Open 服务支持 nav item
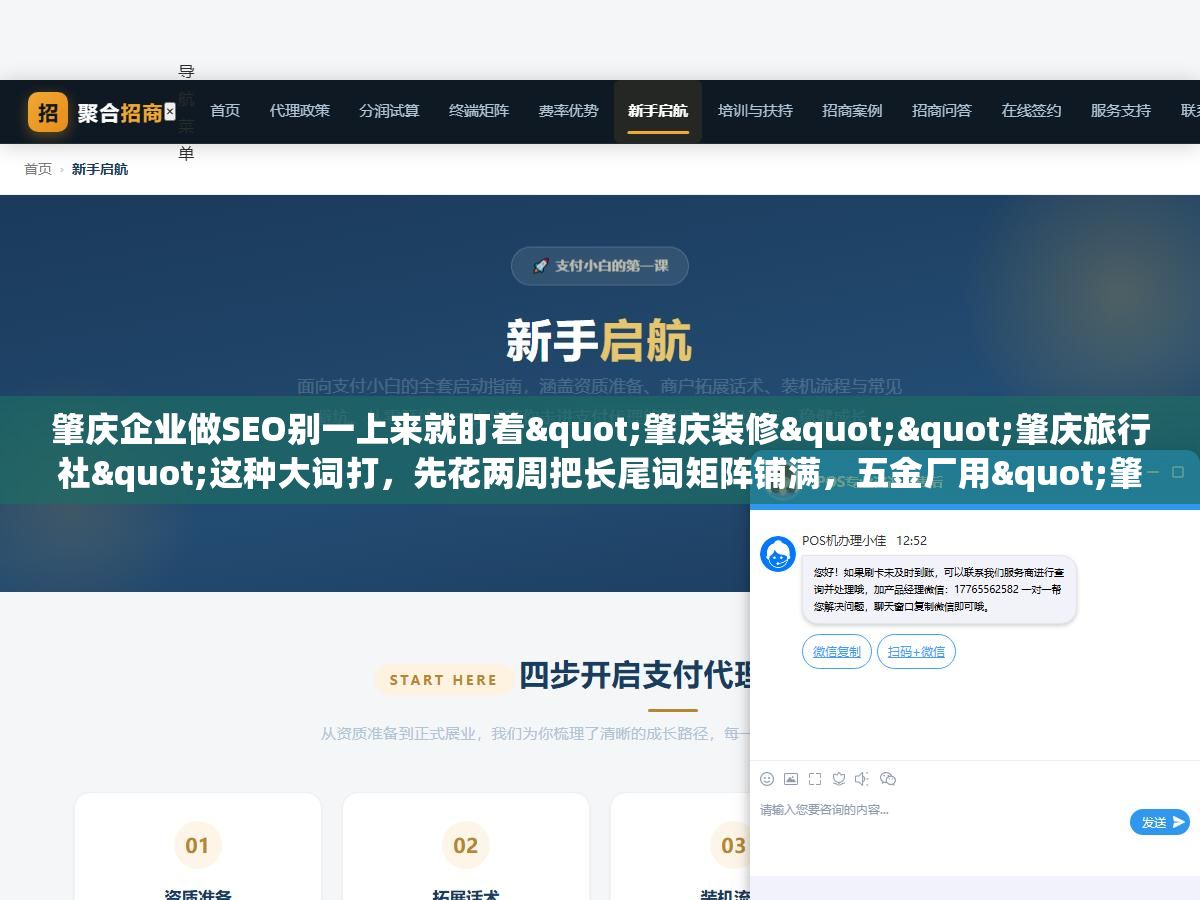This screenshot has width=1200, height=900. point(1121,111)
